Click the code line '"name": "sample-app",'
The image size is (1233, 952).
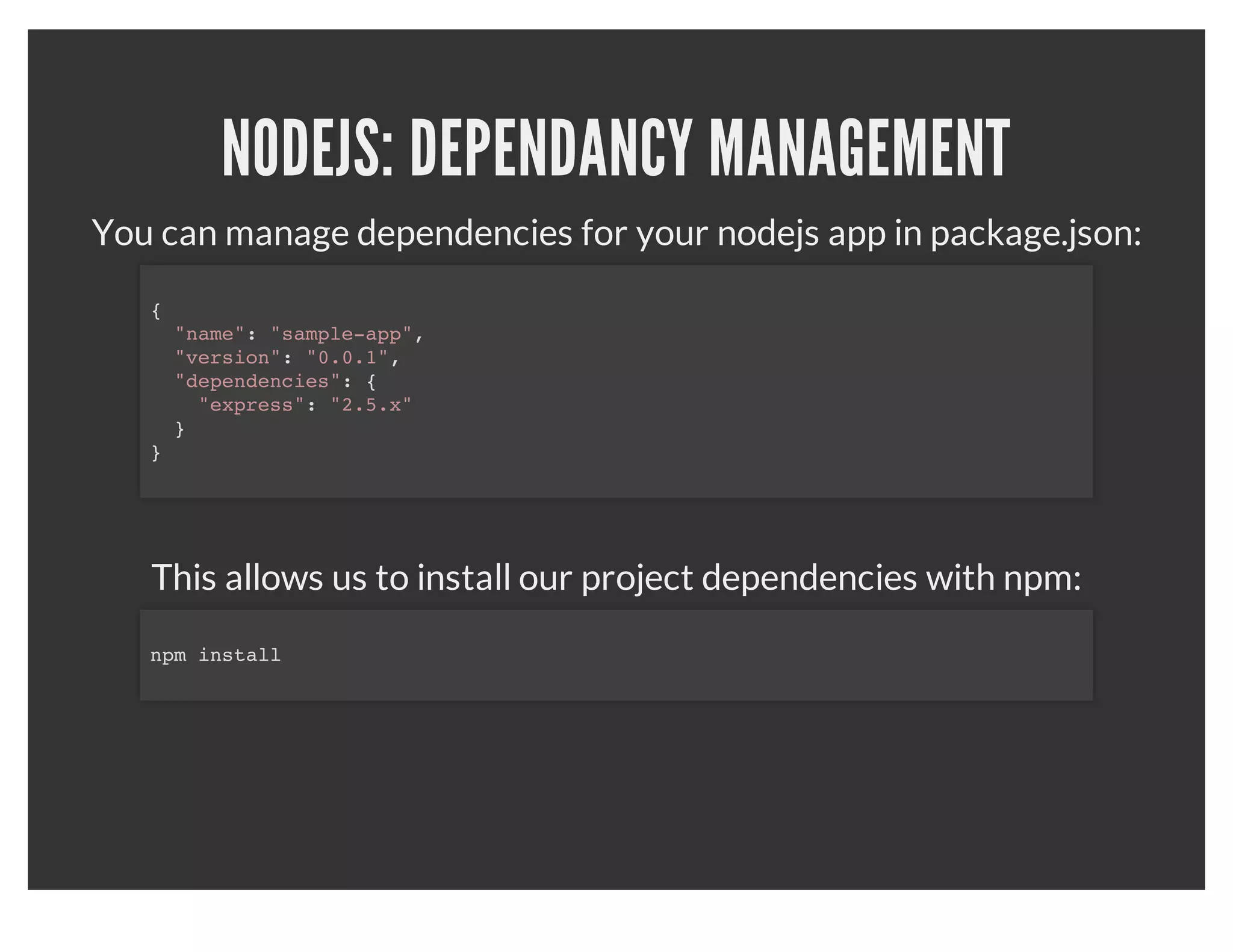[x=299, y=335]
